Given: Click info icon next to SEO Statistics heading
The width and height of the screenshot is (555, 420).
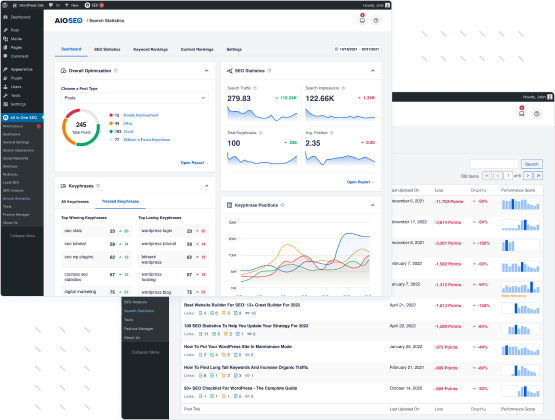Looking at the screenshot, I should coord(269,71).
